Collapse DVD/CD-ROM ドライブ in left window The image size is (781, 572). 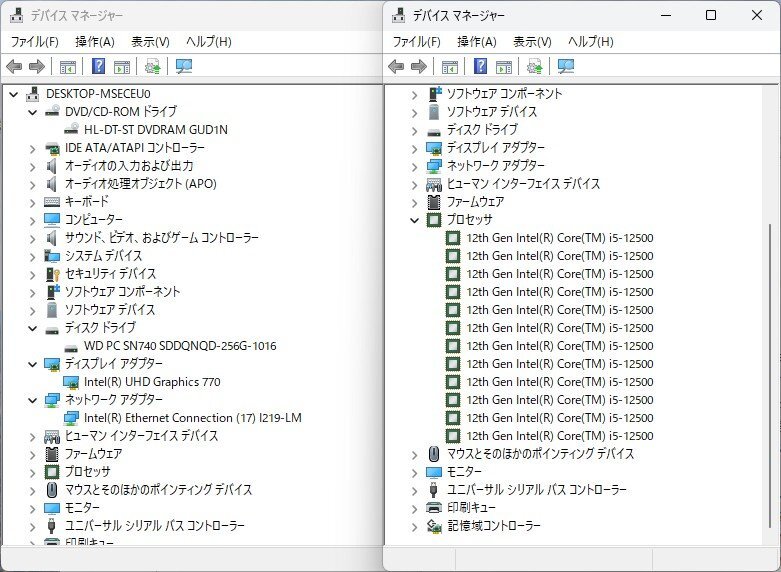click(x=33, y=112)
